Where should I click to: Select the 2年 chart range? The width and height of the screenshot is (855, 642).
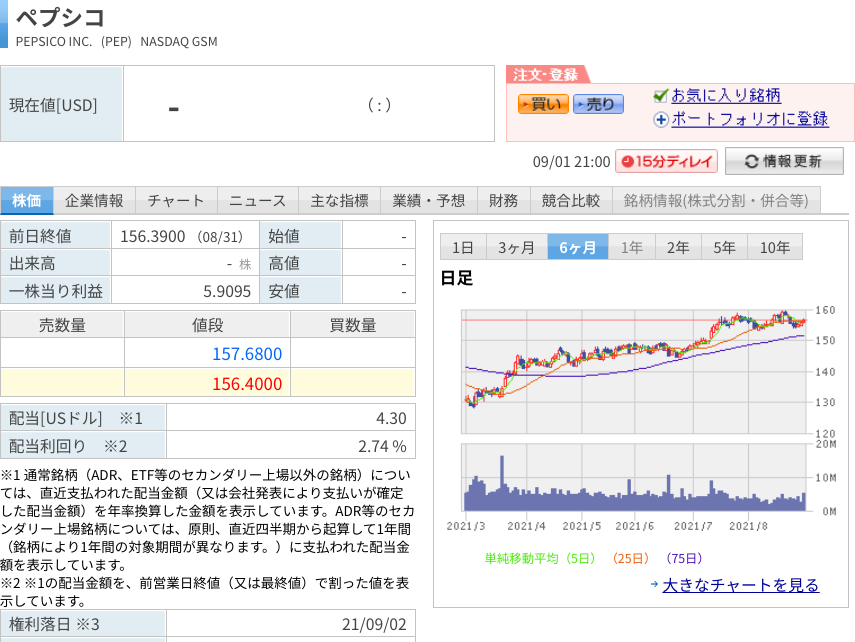click(x=678, y=248)
